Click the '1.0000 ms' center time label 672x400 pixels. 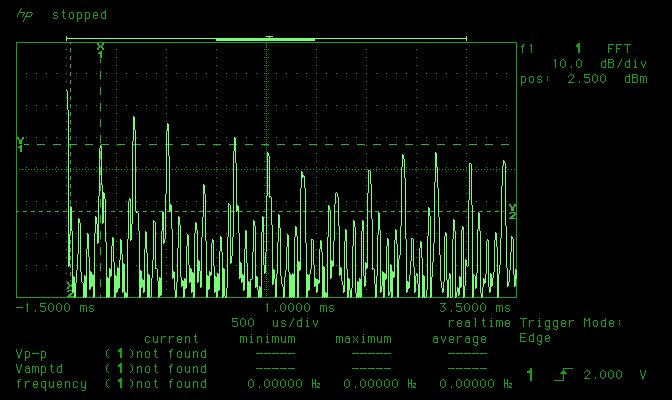pos(299,308)
